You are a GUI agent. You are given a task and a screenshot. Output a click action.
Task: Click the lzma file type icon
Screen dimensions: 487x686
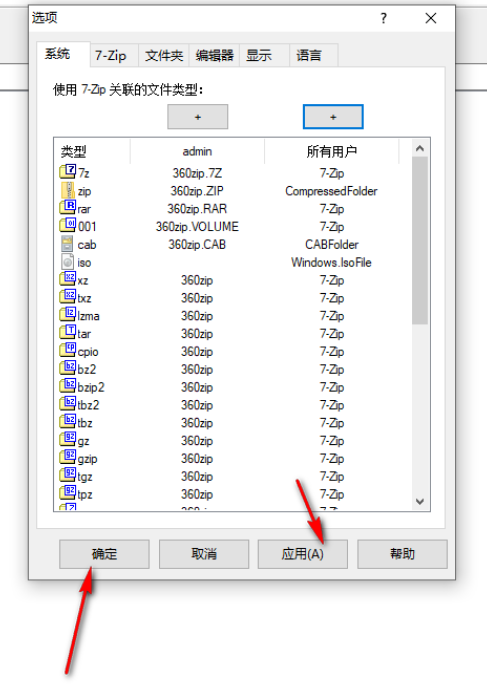point(67,315)
